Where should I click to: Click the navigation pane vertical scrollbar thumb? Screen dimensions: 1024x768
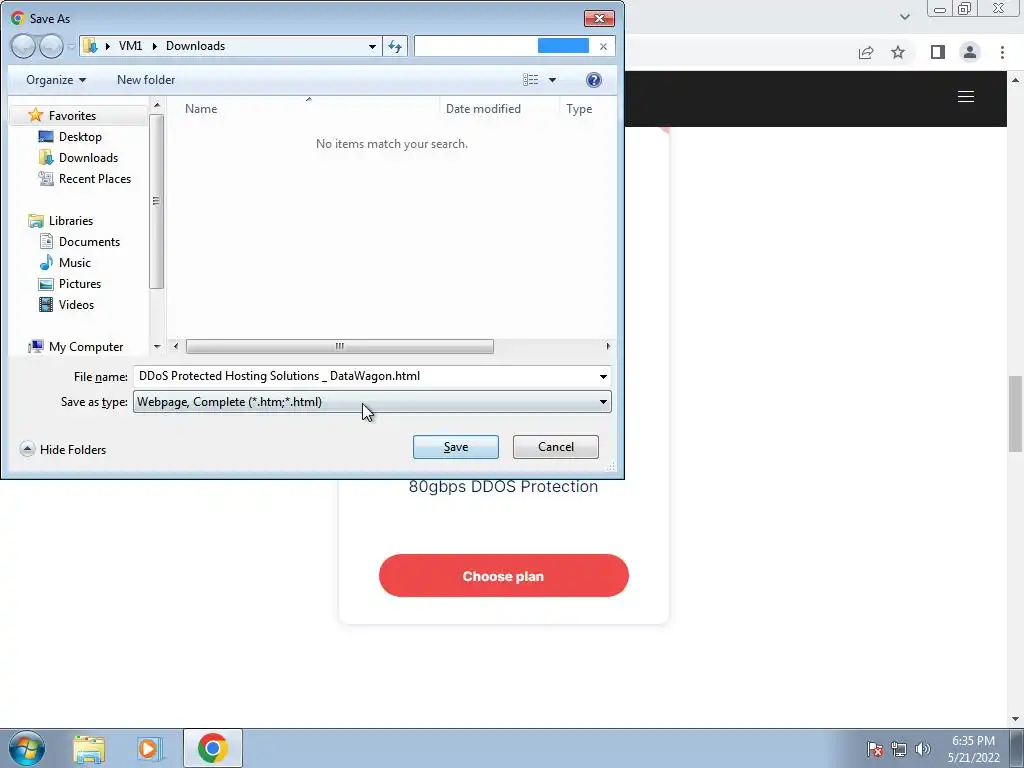click(156, 201)
